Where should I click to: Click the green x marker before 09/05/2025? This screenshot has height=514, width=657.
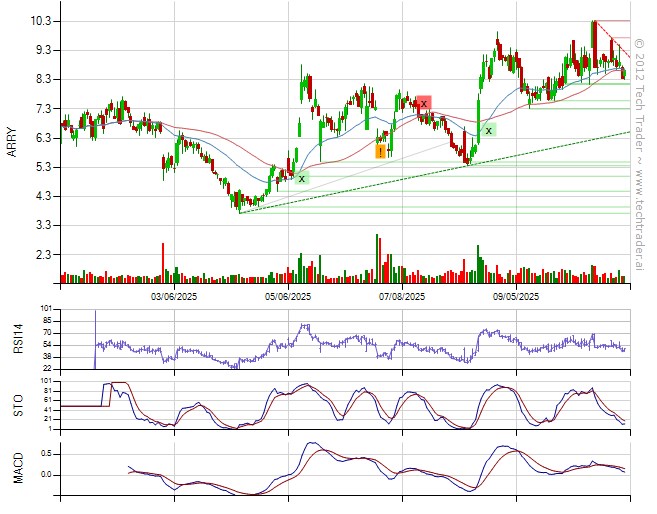point(488,130)
